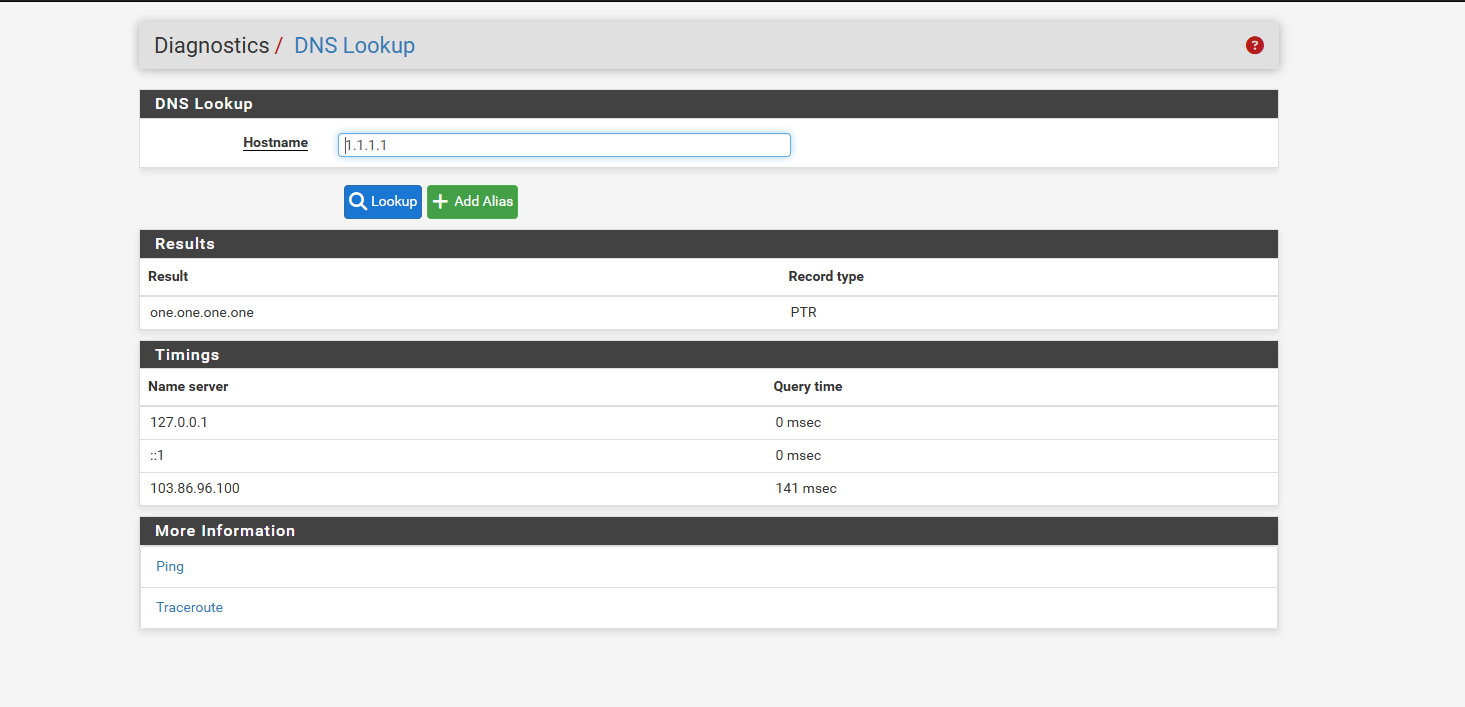Click the green Add Alias button
This screenshot has width=1465, height=707.
(x=472, y=201)
